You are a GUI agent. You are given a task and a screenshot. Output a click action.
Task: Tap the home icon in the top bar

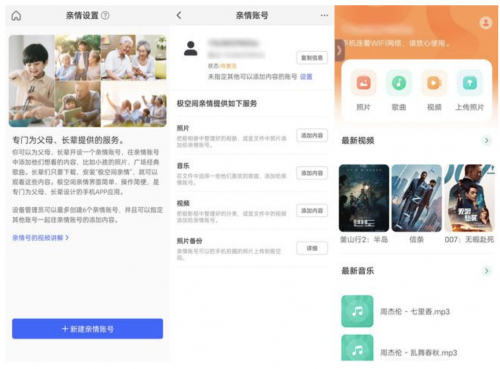[16, 15]
